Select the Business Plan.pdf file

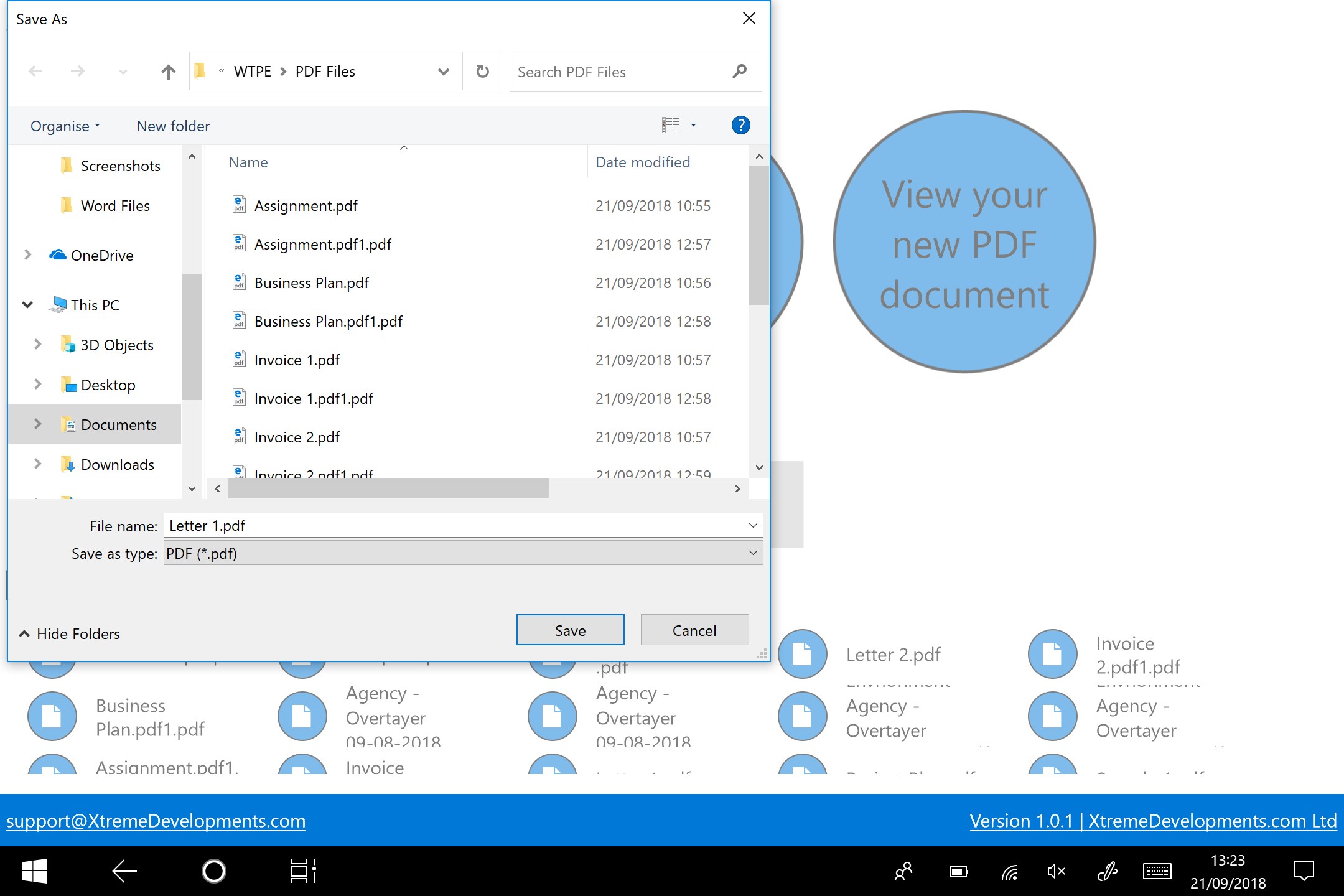[x=311, y=283]
